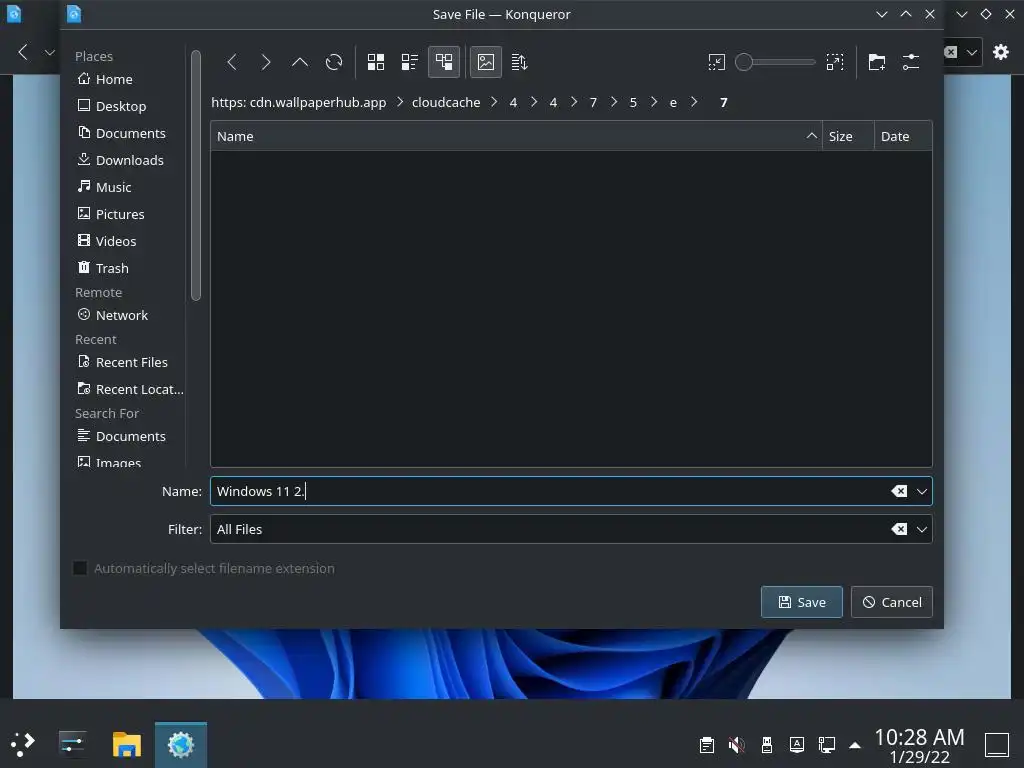The height and width of the screenshot is (768, 1024).
Task: Click the 'e' breadcrumb segment
Action: [673, 103]
